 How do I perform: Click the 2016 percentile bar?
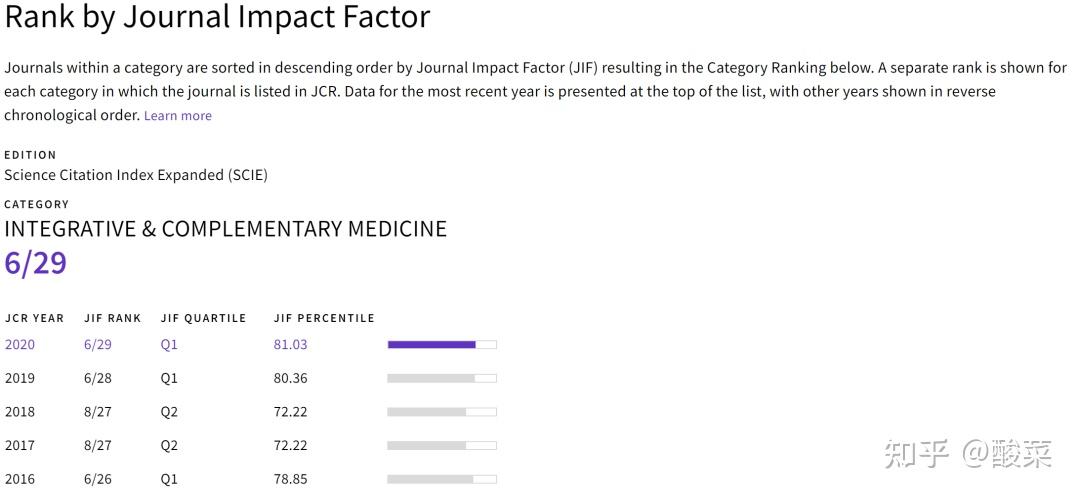(x=441, y=479)
